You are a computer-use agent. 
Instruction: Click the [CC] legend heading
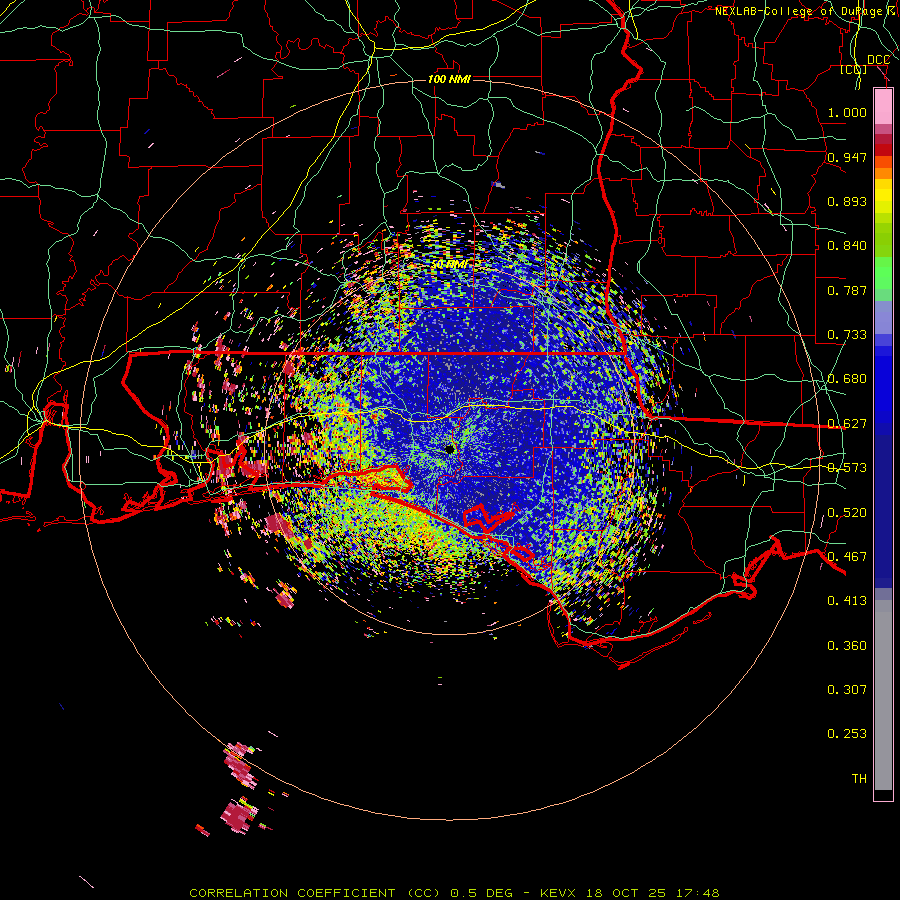854,69
